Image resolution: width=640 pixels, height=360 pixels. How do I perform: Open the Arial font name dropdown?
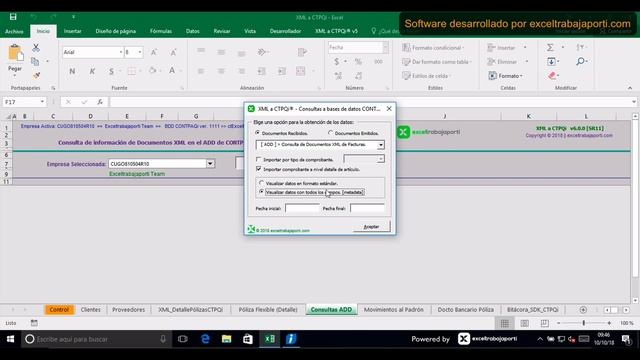point(121,52)
